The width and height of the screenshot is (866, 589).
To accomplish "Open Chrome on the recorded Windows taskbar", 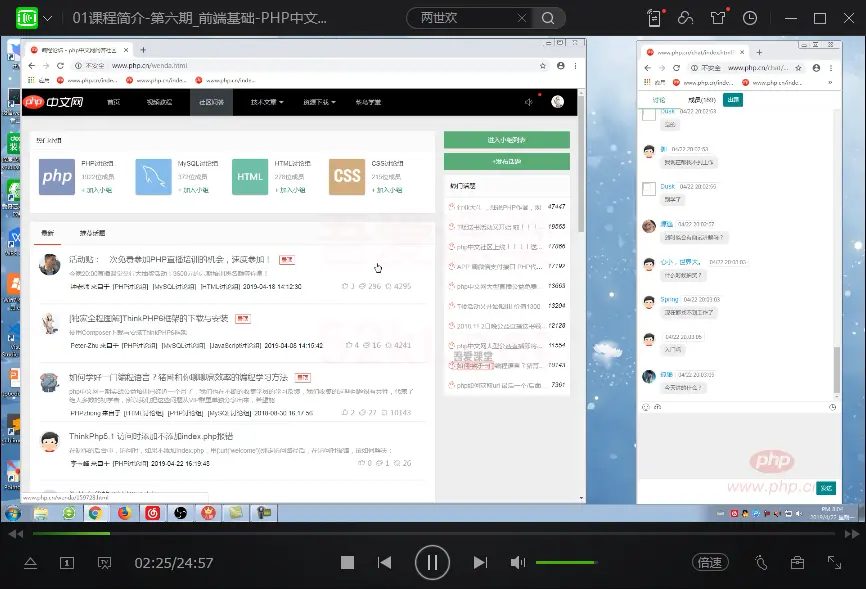I will click(x=95, y=513).
